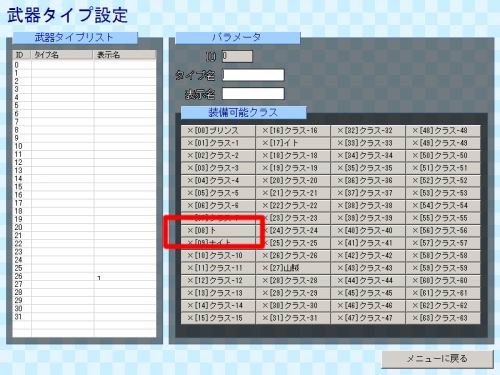Image resolution: width=500 pixels, height=375 pixels.
Task: Toggle class [32]クラス-32
Action: click(368, 131)
